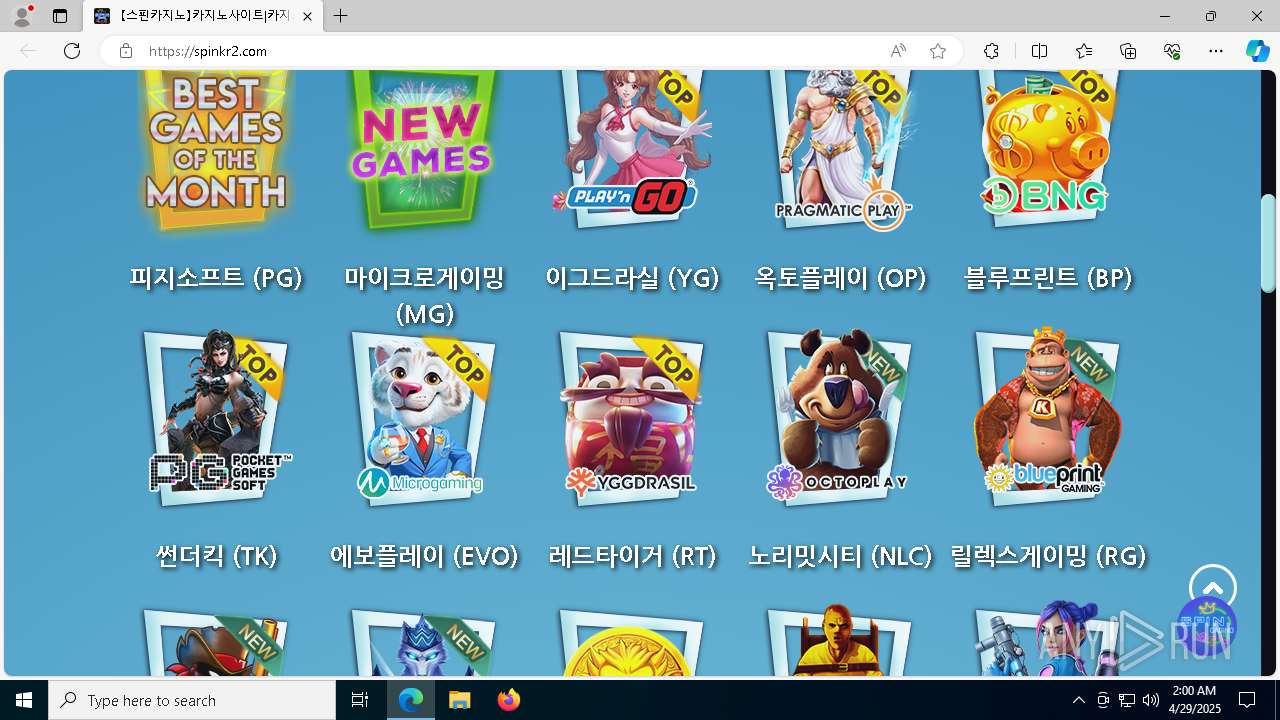
Task: Click the 이그드라실 (YG) label
Action: click(632, 278)
